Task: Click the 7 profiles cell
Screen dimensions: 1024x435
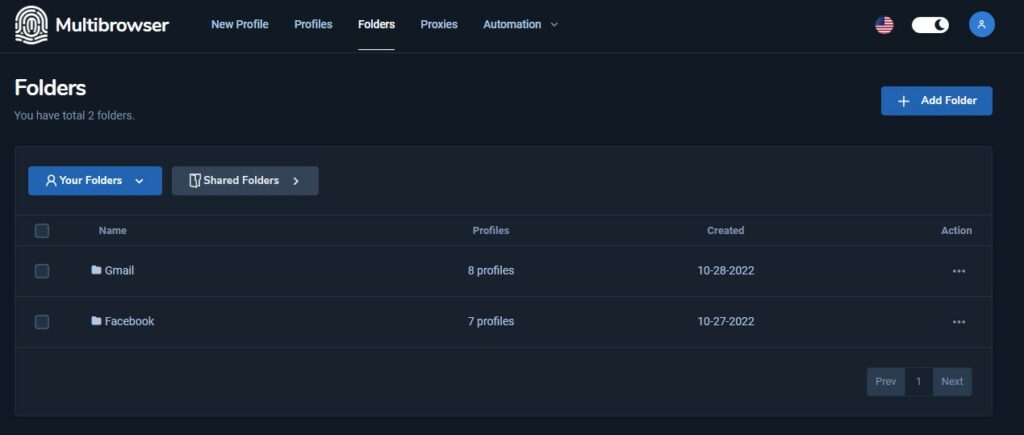Action: [x=490, y=321]
